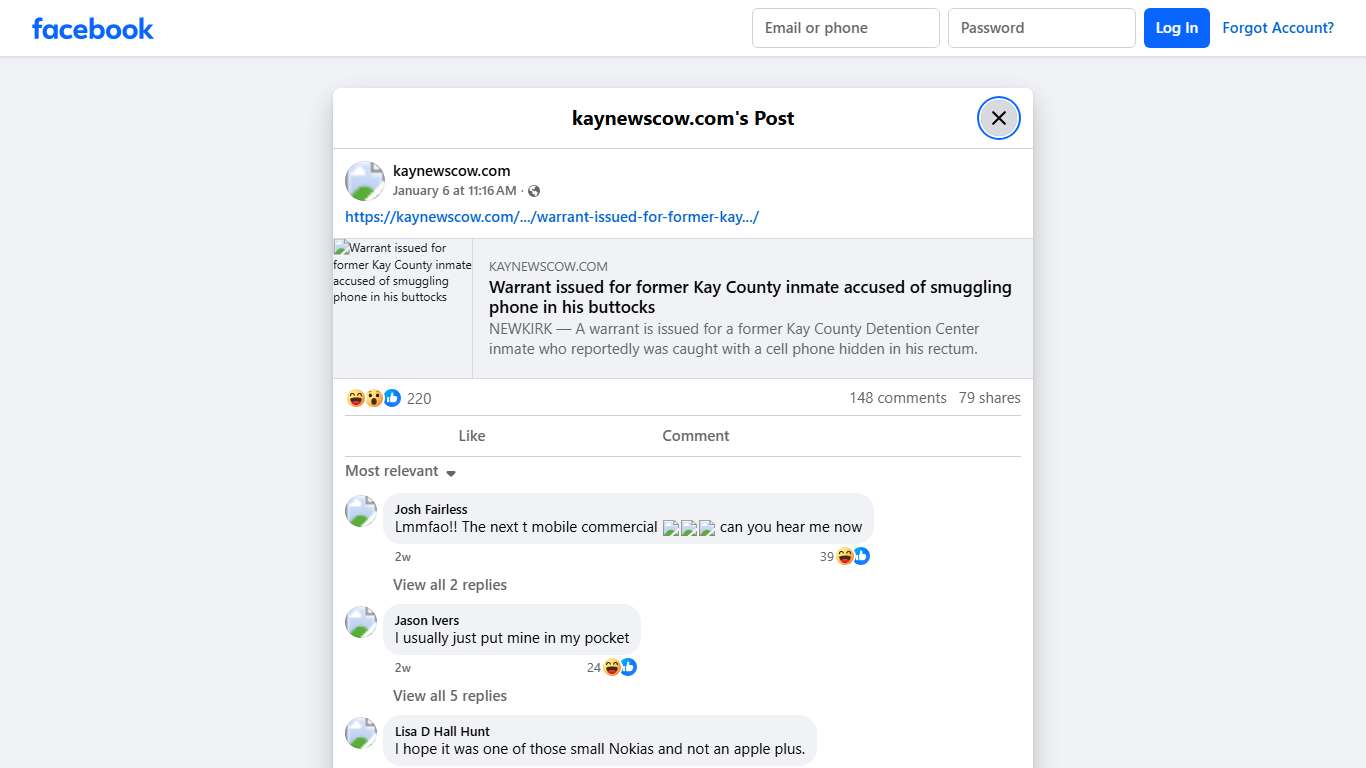
Task: Click Jason Ivers's profile picture
Action: coord(360,622)
